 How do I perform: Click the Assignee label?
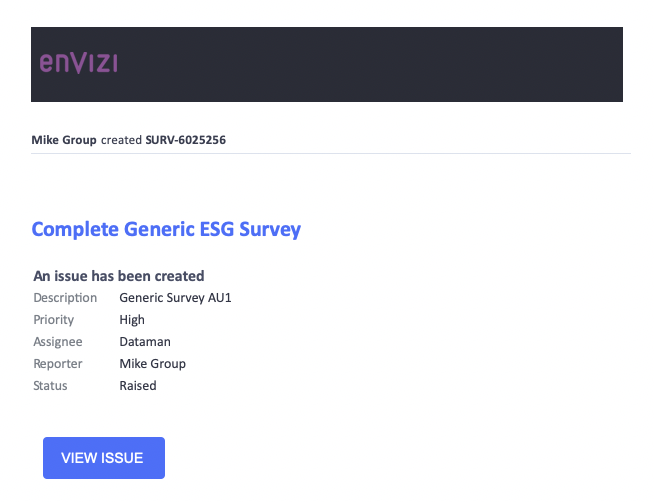58,342
